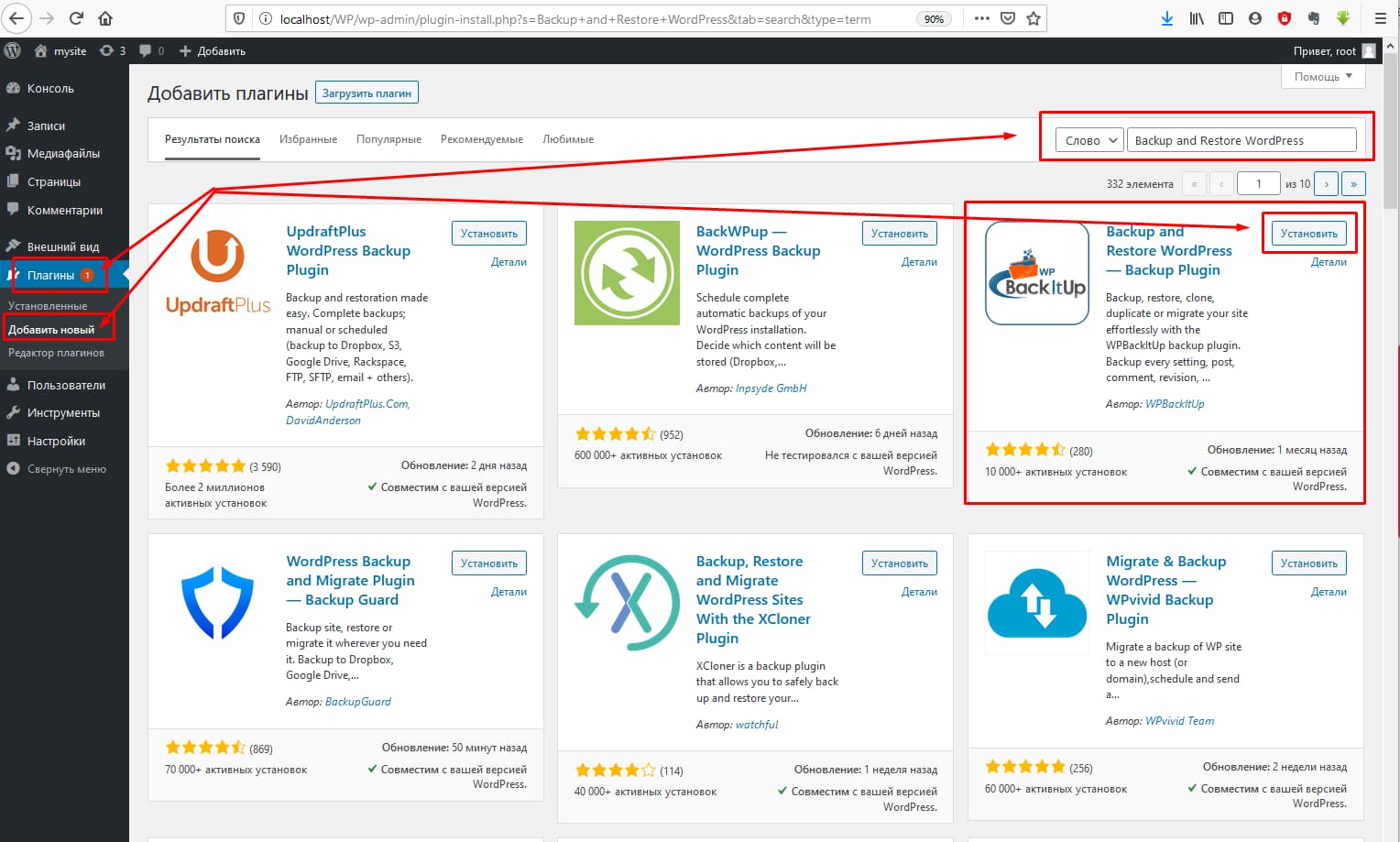Viewport: 1400px width, 842px height.
Task: Open Настройки in the admin sidebar
Action: click(56, 441)
